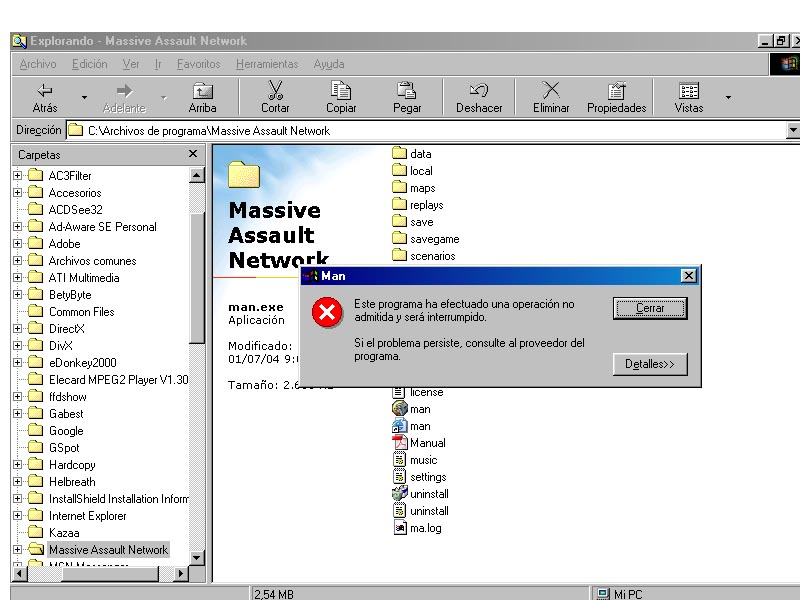Screen dimensions: 800x600
Task: Select the savegame folder
Action: 426,239
